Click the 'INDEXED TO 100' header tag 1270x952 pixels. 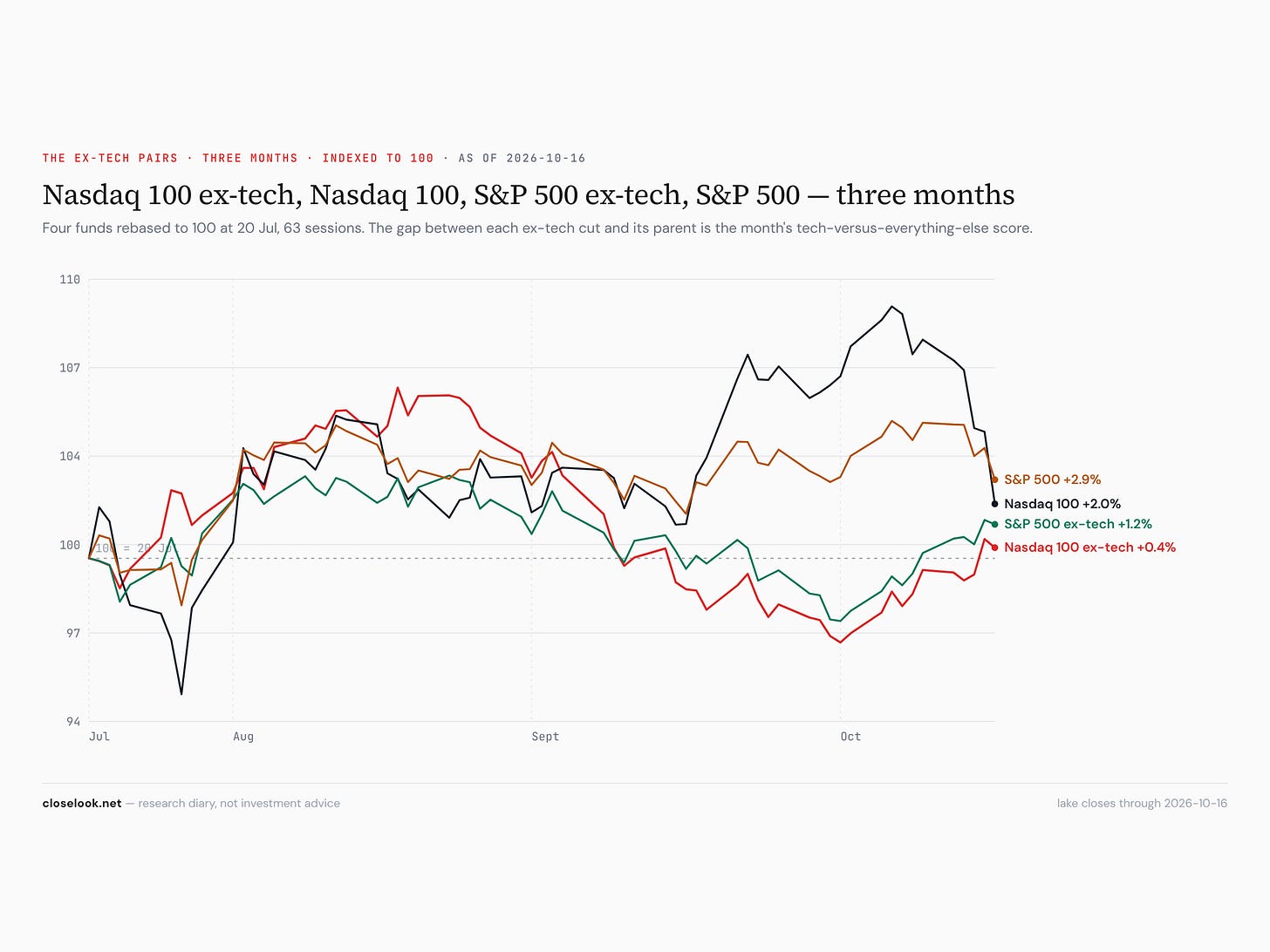pyautogui.click(x=378, y=158)
